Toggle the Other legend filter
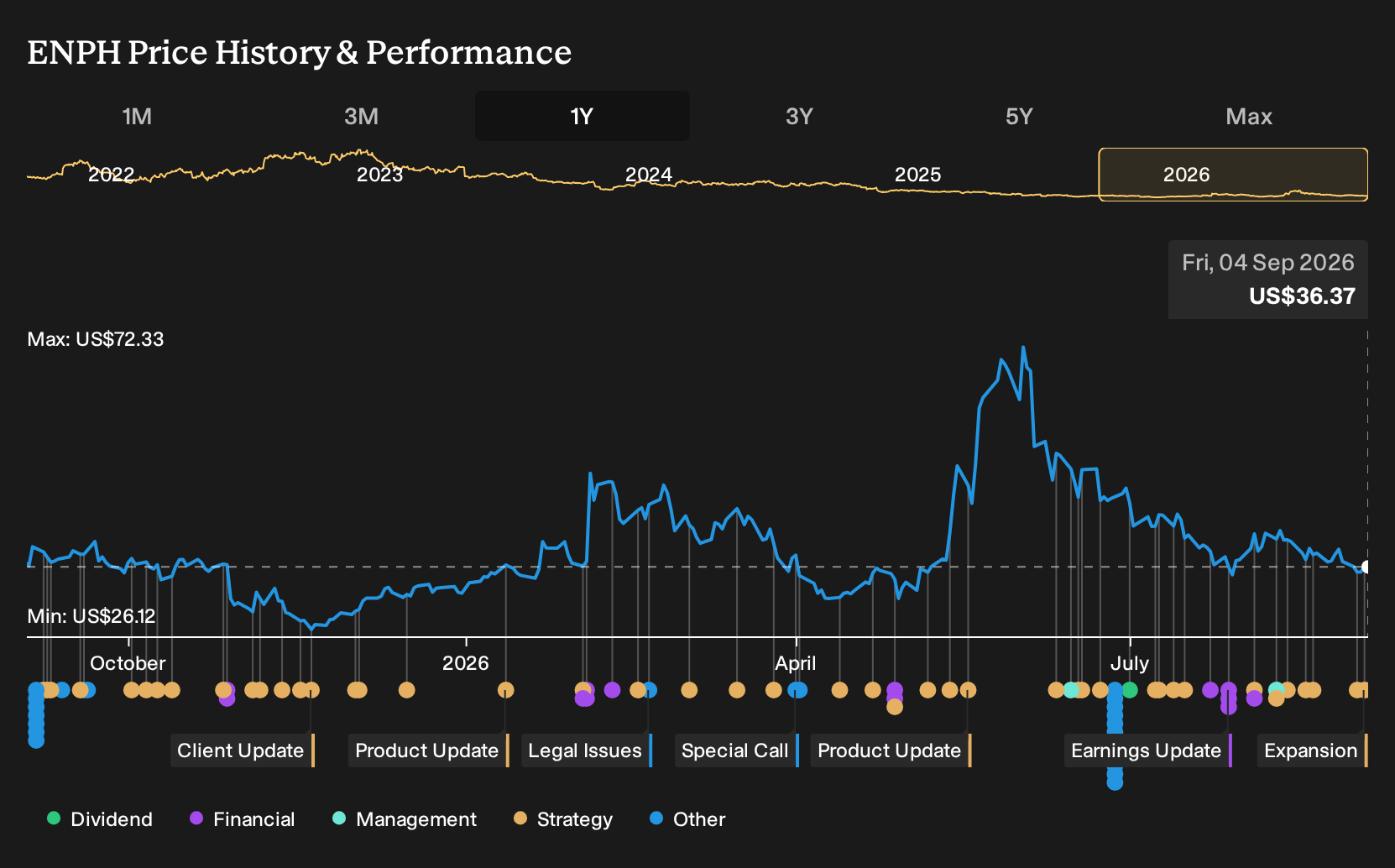Viewport: 1395px width, 868px height. [687, 819]
